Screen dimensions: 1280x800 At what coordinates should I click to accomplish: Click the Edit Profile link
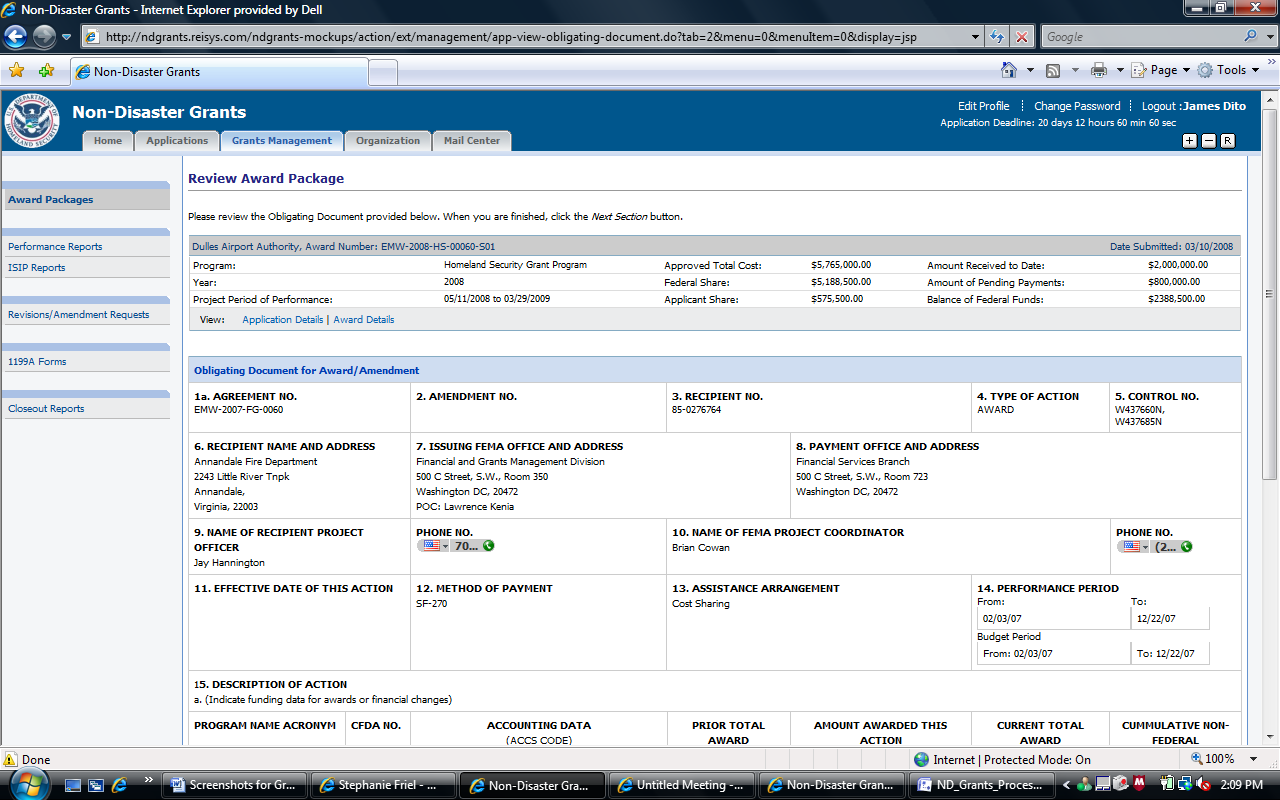tap(984, 106)
